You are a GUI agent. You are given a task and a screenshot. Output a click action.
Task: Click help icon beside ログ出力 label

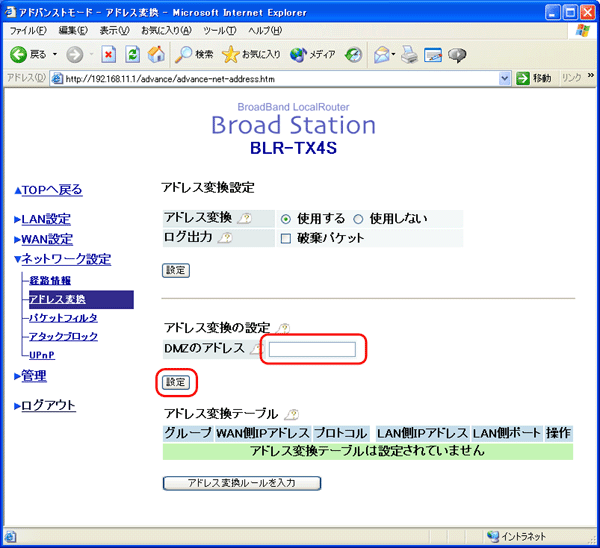(226, 238)
